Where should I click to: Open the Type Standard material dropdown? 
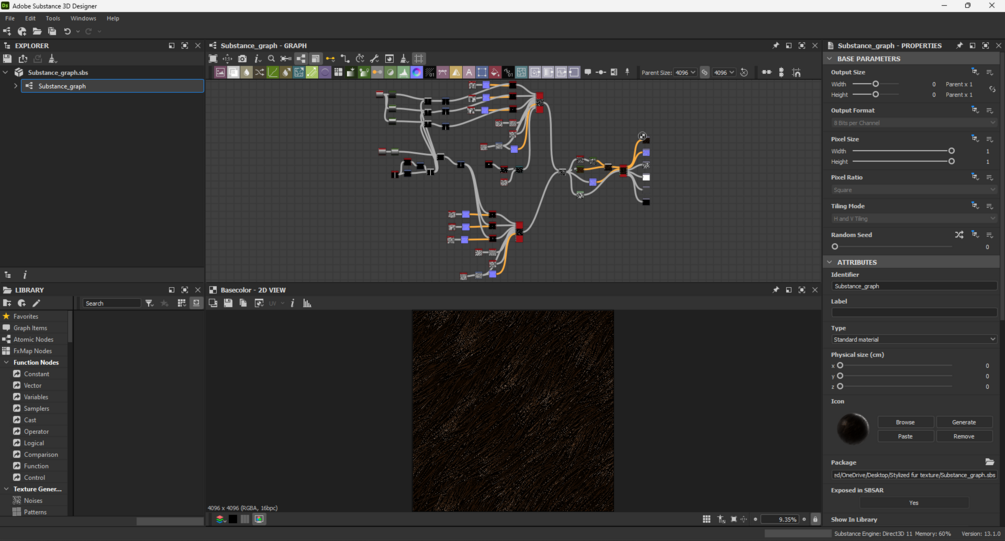pos(914,339)
